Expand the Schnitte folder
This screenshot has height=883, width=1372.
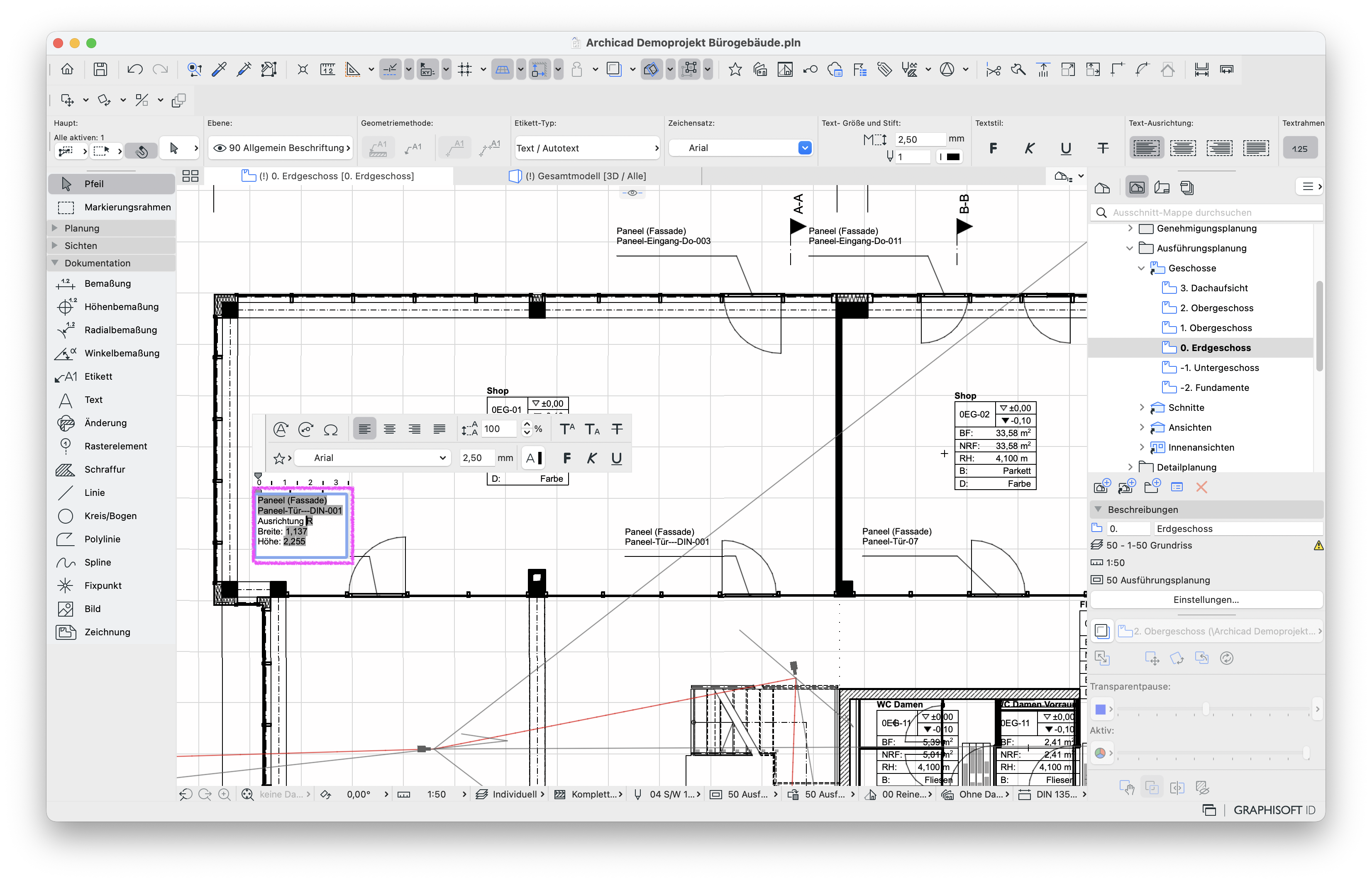(1141, 407)
